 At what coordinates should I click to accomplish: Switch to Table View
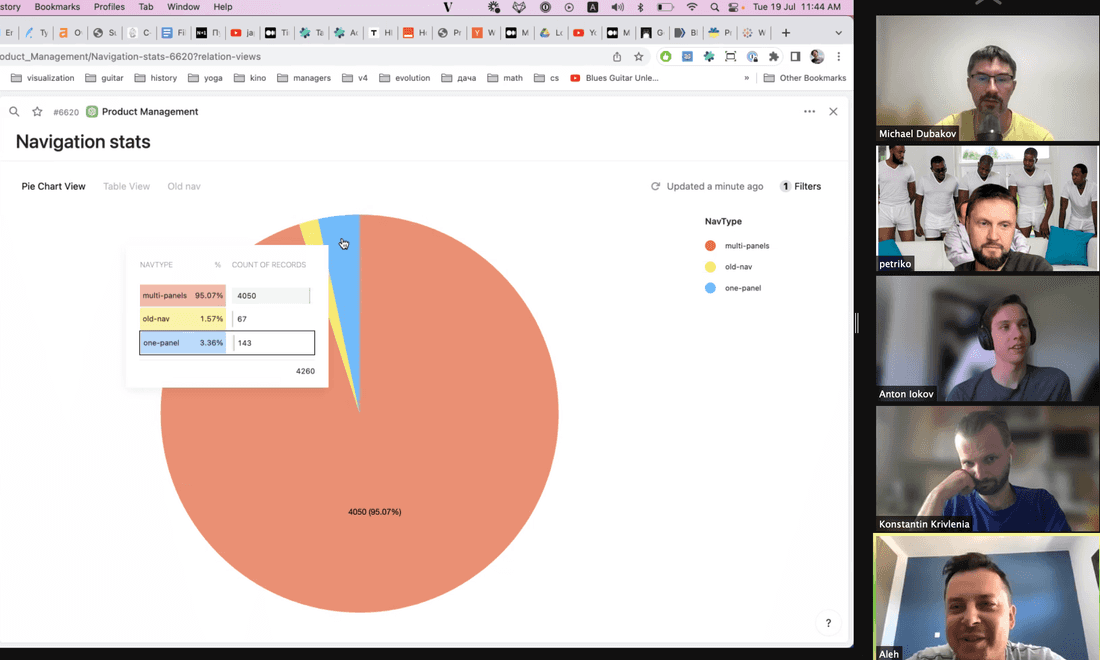pyautogui.click(x=126, y=186)
